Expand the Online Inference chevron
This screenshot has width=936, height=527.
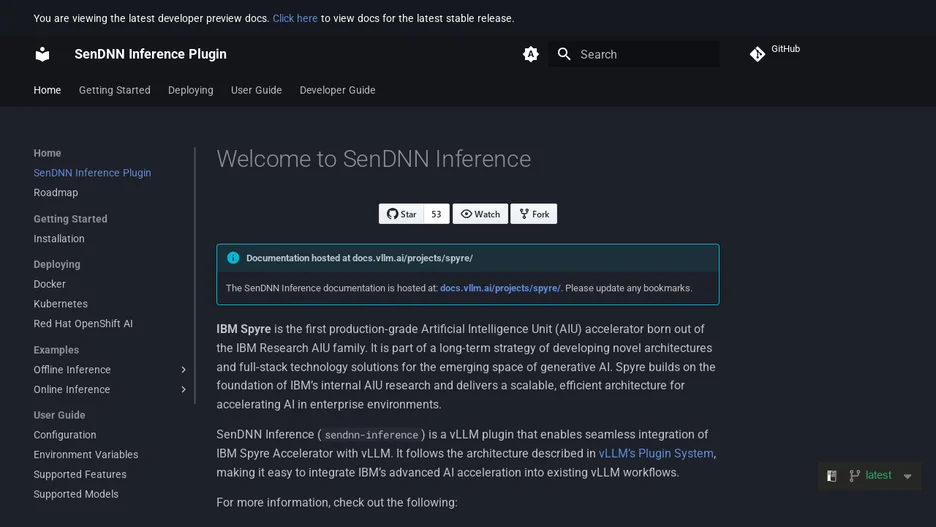[x=183, y=389]
